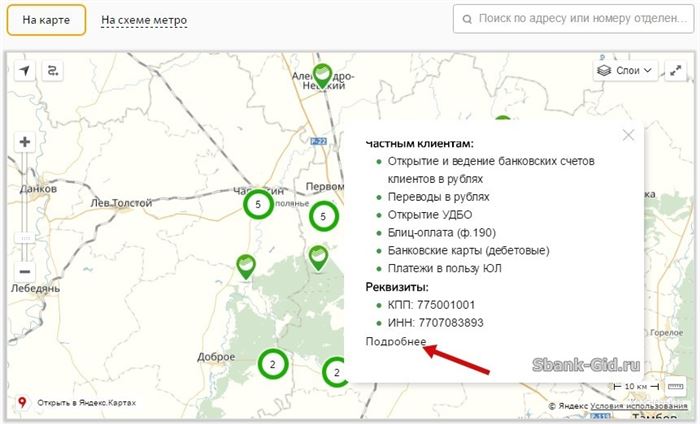This screenshot has width=700, height=424.
Task: Click the «Данков» town label
Action: tap(38, 189)
